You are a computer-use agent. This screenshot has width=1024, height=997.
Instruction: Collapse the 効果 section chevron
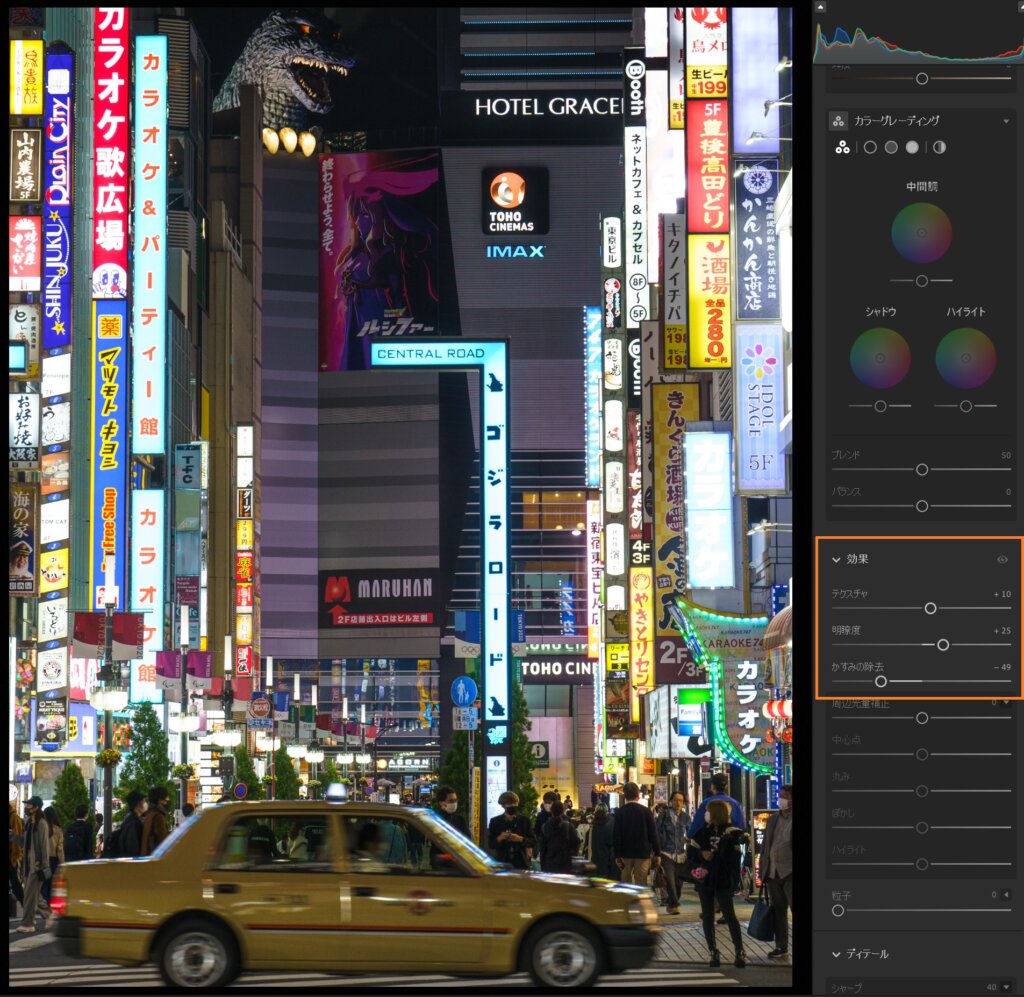click(x=836, y=560)
